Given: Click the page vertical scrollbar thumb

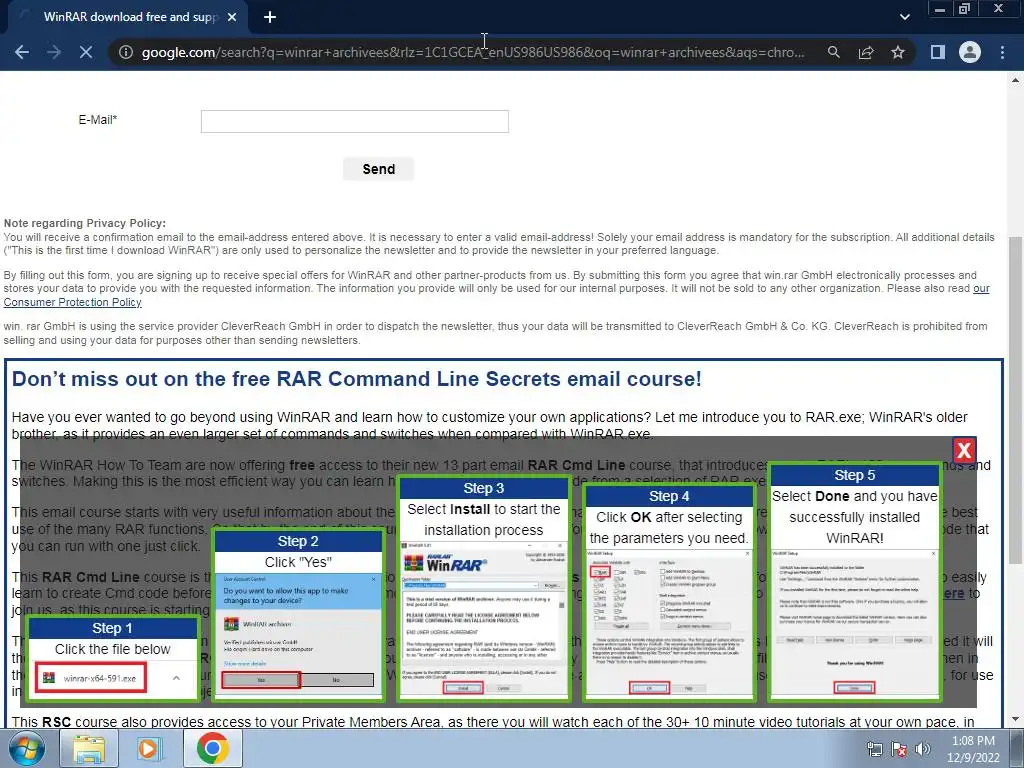Looking at the screenshot, I should tap(1015, 401).
